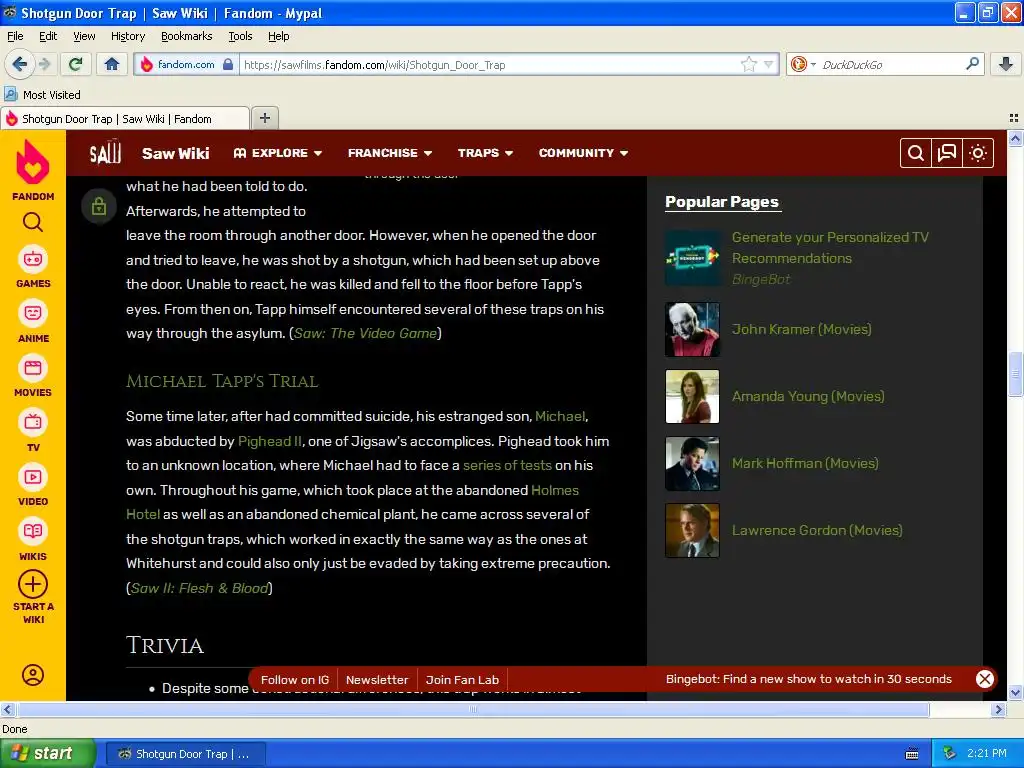Screen dimensions: 1024x768
Task: Expand the Explore dropdown menu
Action: 278,153
